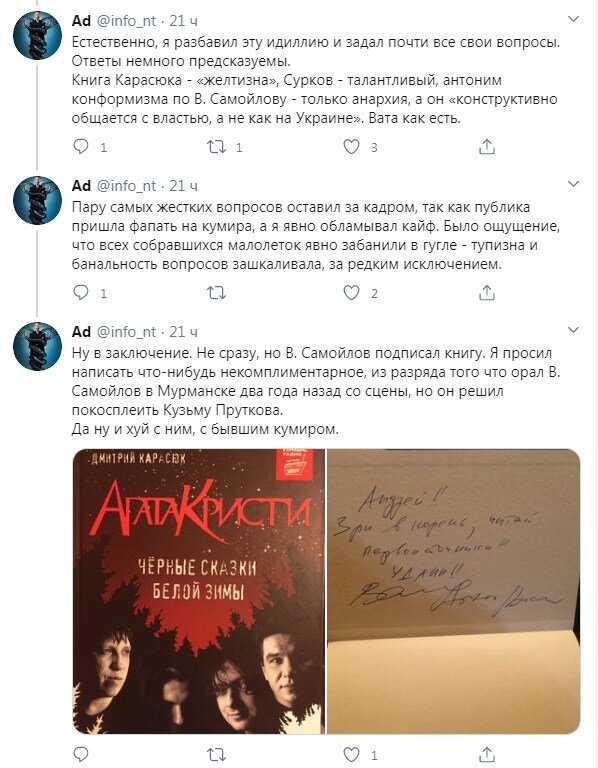Share the second tweet via share icon

point(486,293)
